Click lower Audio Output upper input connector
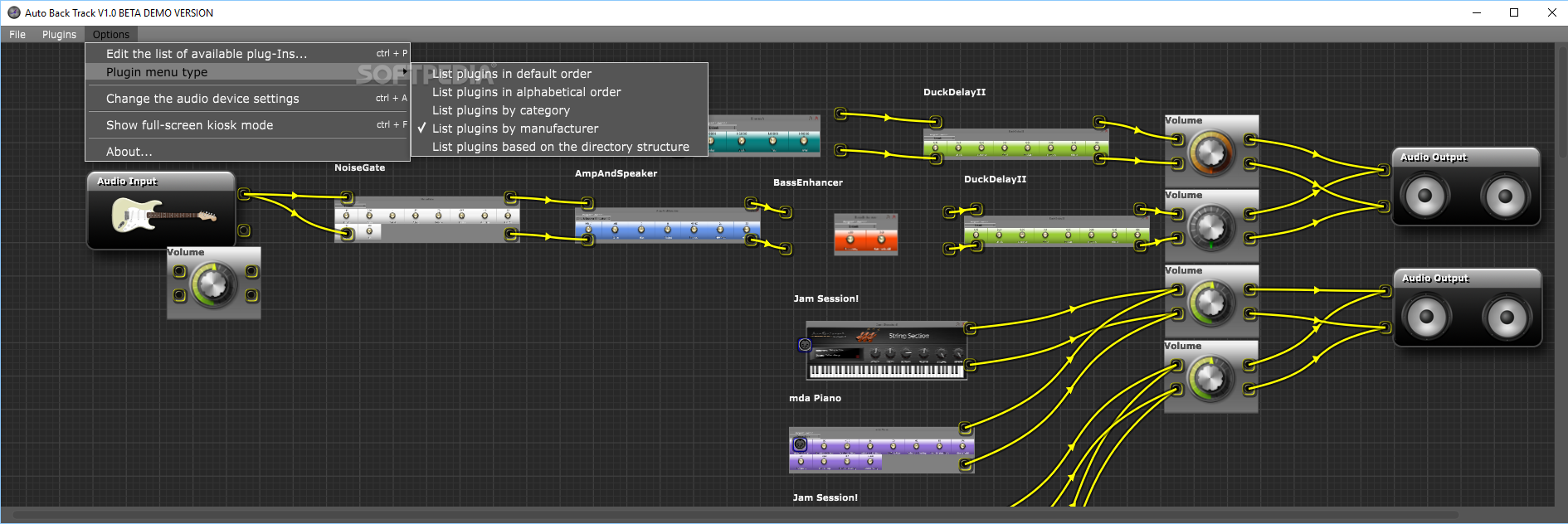The image size is (1568, 524). [1385, 291]
